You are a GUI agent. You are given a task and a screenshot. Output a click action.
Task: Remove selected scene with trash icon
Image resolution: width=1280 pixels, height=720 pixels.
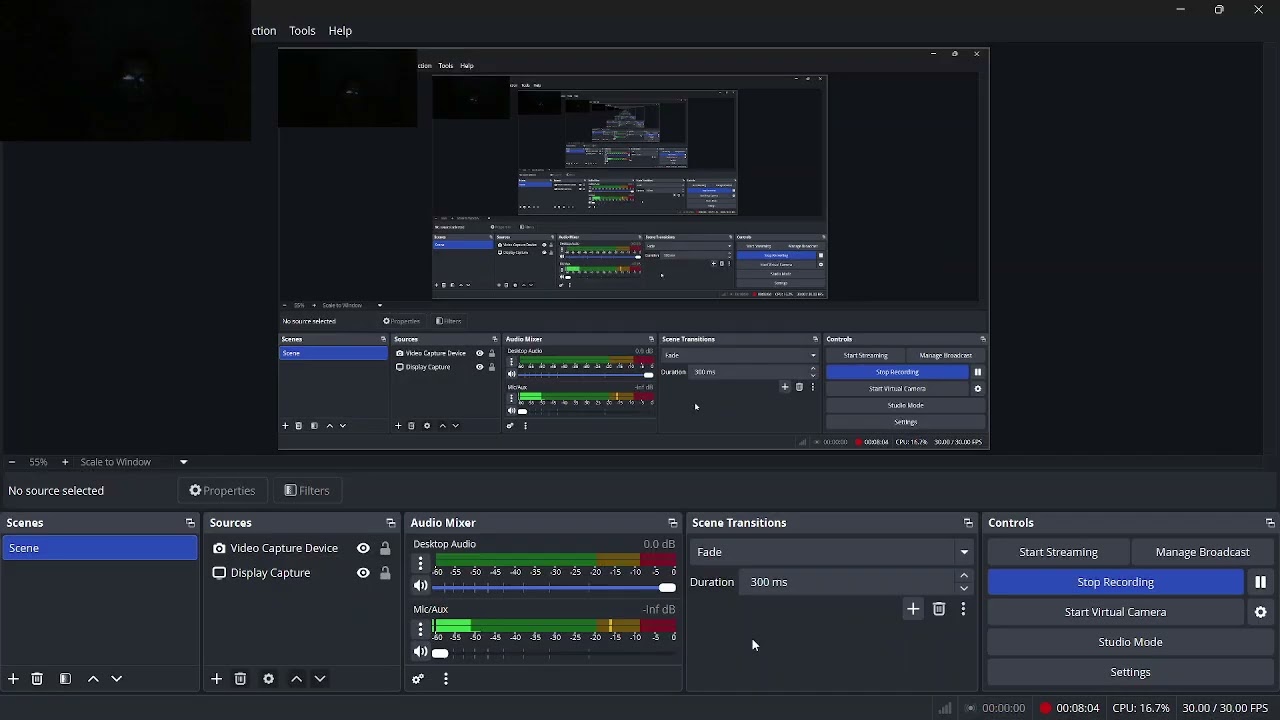coord(37,679)
